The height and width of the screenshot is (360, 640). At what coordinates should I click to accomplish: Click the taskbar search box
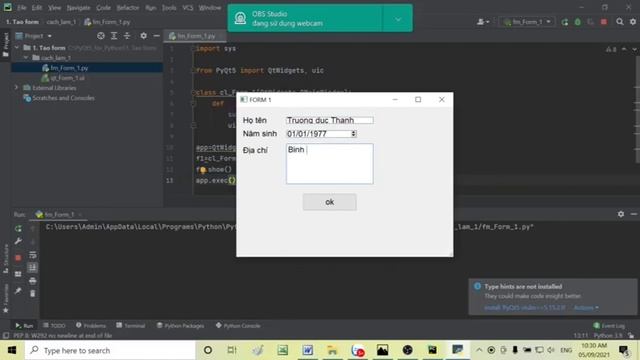tap(110, 350)
